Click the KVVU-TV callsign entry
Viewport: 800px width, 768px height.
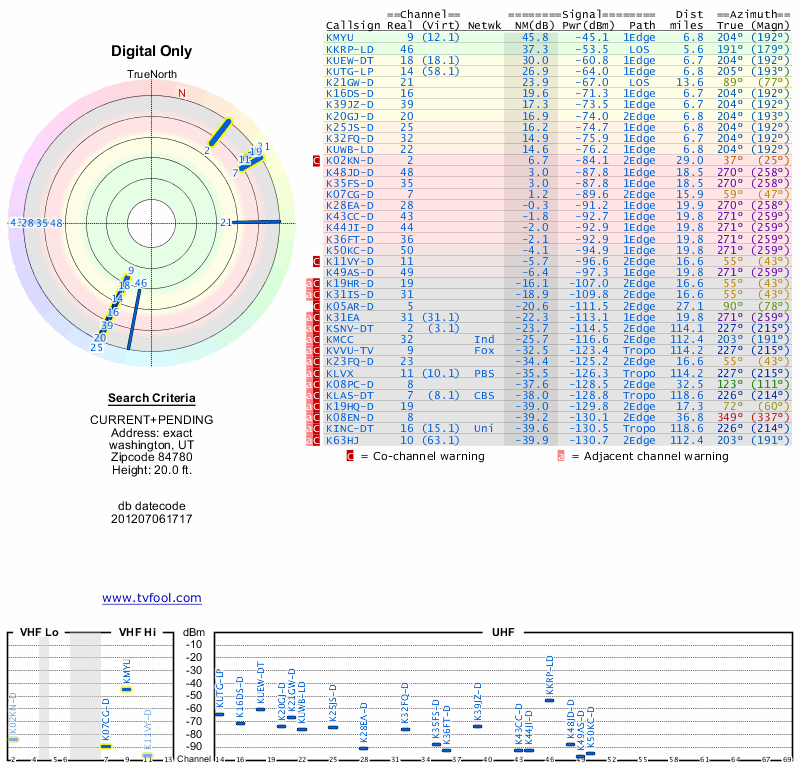pyautogui.click(x=350, y=350)
